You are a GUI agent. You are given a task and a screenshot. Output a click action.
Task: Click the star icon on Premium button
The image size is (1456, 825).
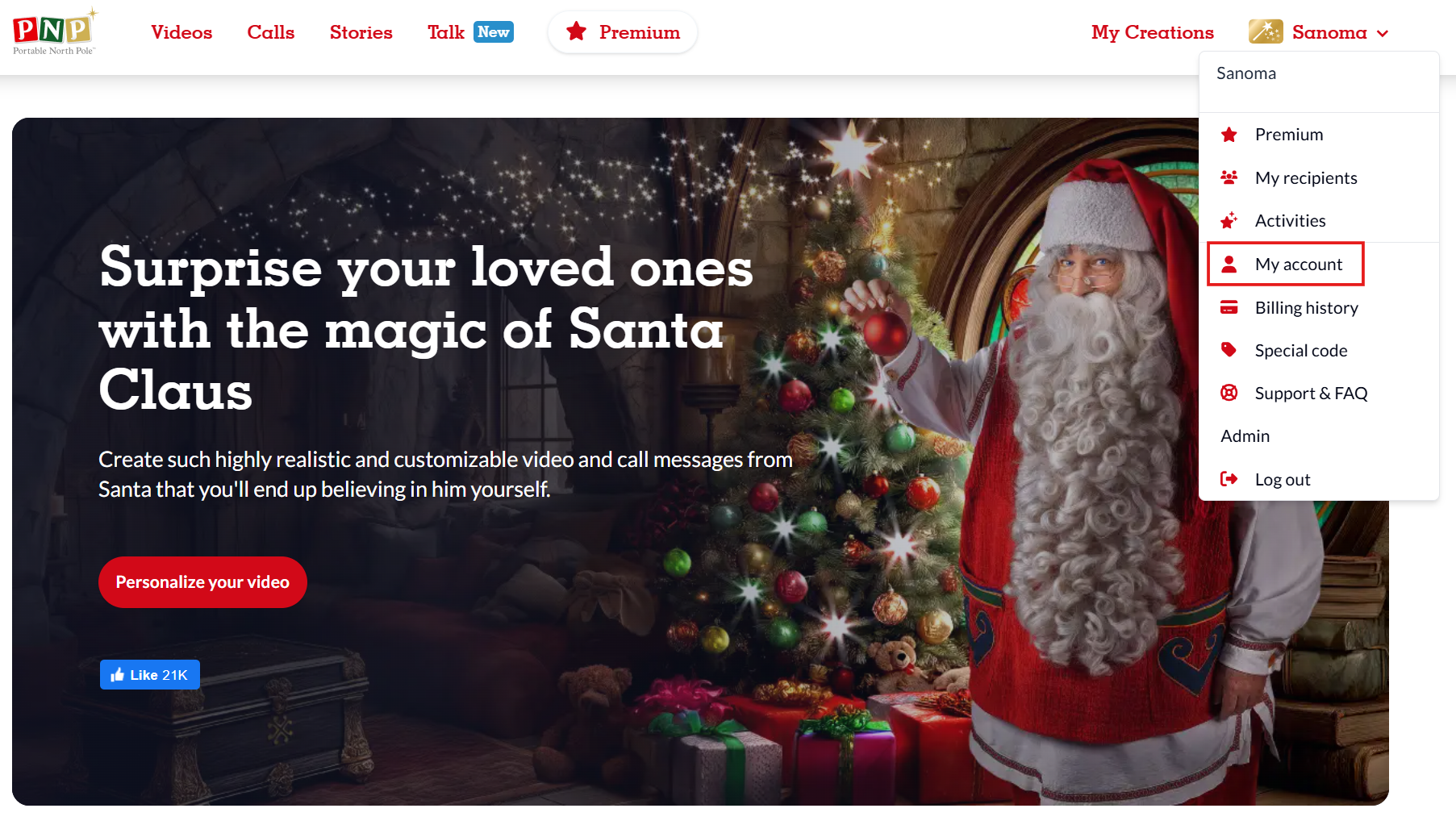coord(576,31)
